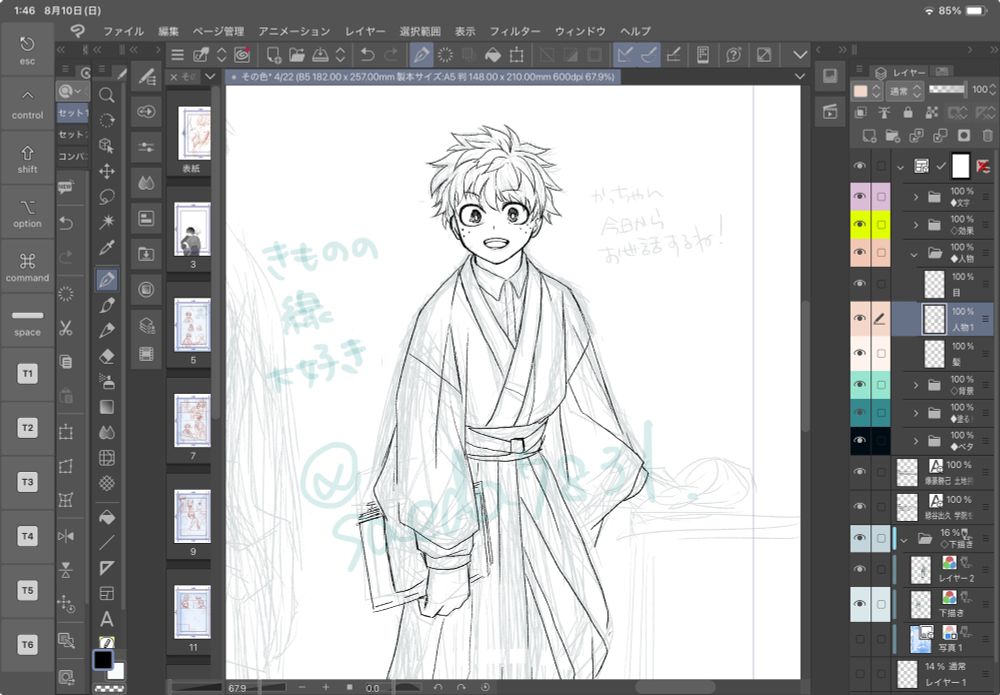Expand the command bar overflow chevron
This screenshot has height=695, width=1000.
(x=800, y=55)
